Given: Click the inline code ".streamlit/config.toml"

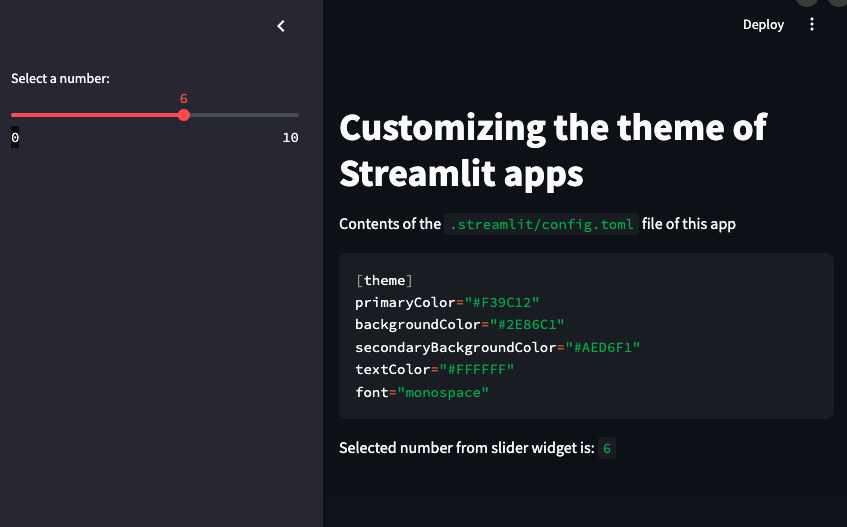Looking at the screenshot, I should point(541,224).
